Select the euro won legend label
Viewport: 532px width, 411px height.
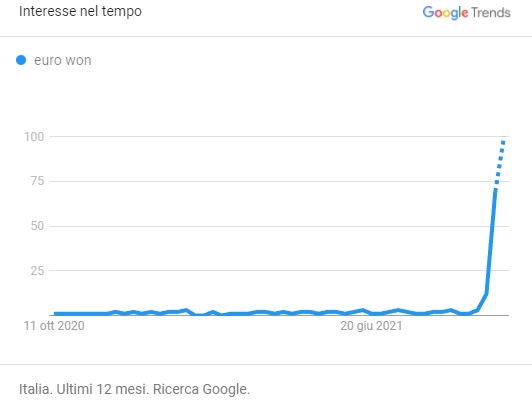pos(63,60)
